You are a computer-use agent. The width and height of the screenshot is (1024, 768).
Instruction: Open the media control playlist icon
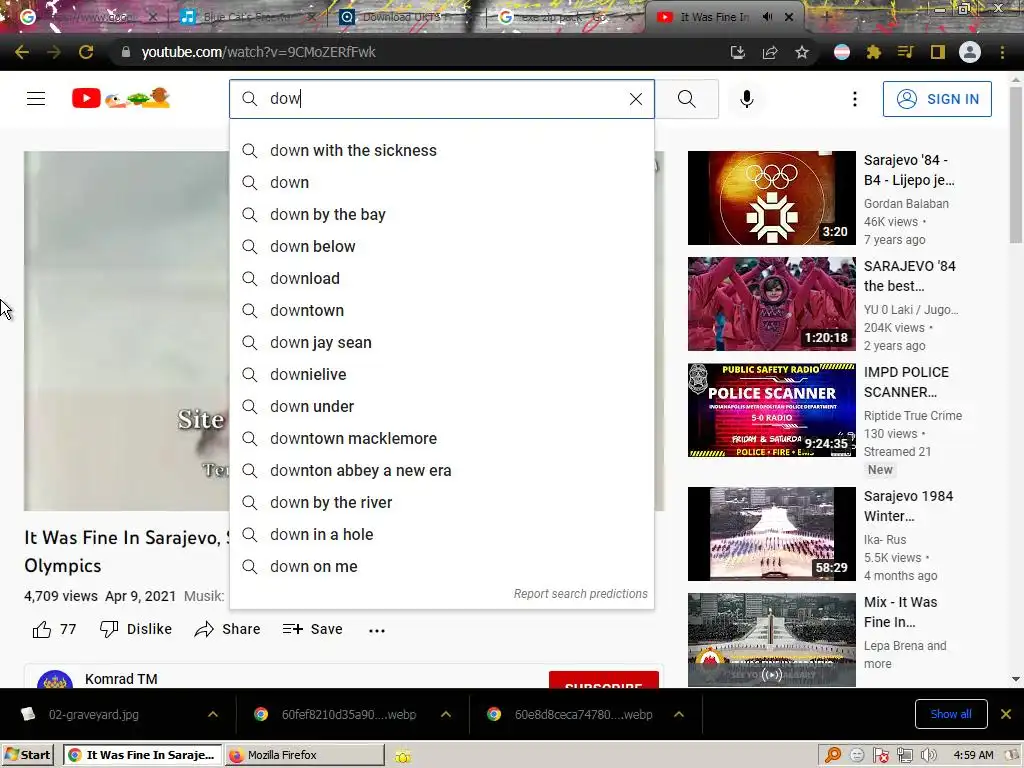[906, 52]
